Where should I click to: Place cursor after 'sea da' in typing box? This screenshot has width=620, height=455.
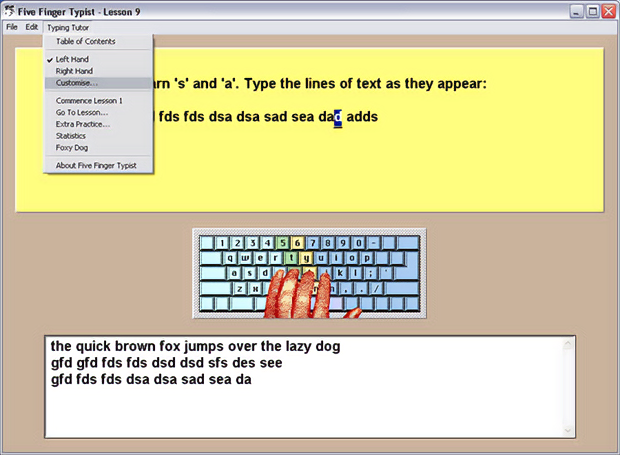pos(252,379)
